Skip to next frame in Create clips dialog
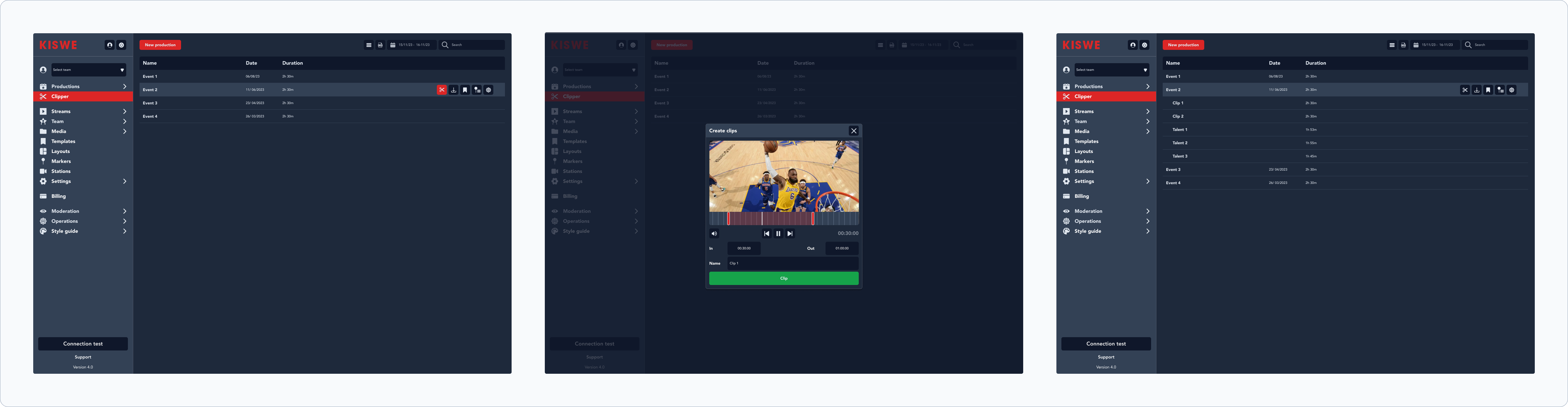Screen dimensions: 1568x407 (790, 233)
